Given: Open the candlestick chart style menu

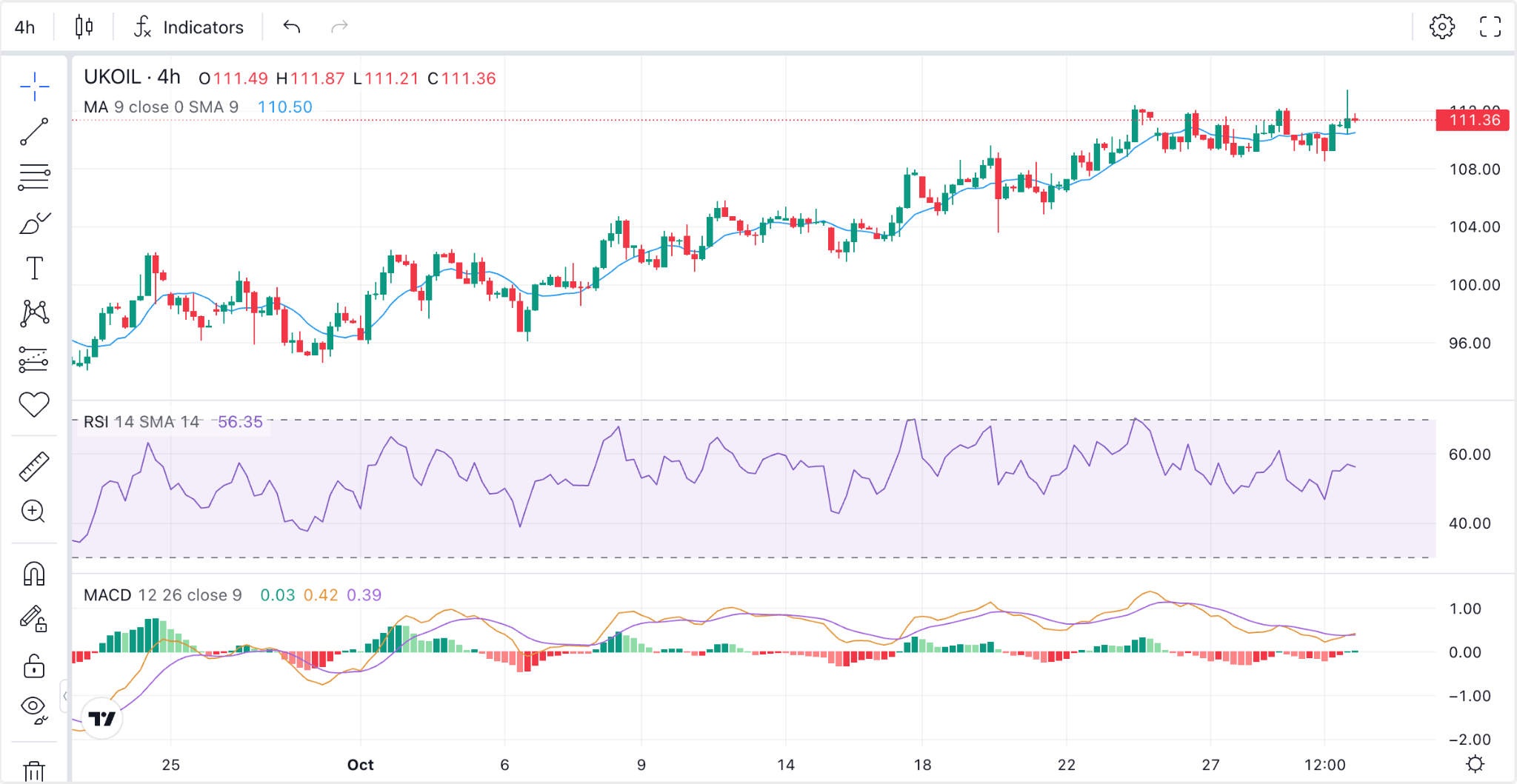Looking at the screenshot, I should click(x=84, y=27).
